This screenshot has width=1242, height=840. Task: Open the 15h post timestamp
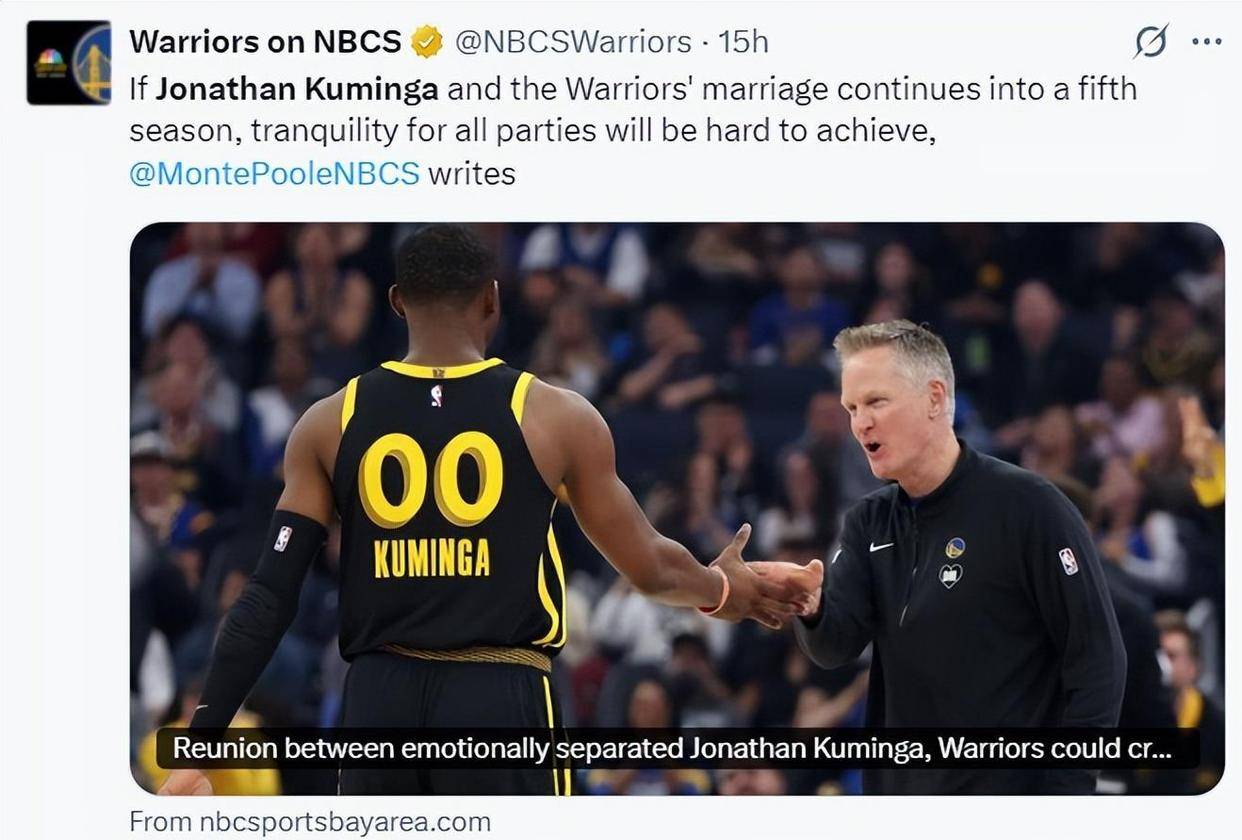[x=743, y=42]
